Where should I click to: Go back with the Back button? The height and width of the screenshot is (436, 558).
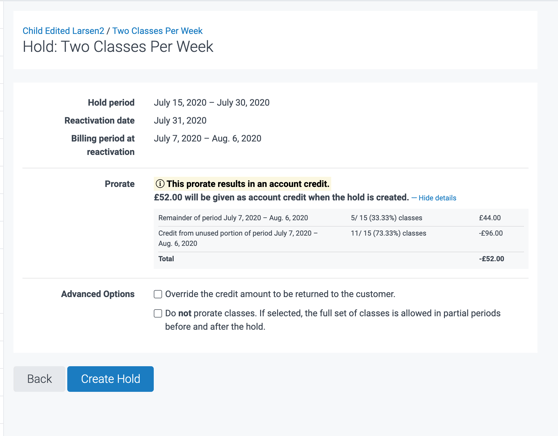tap(39, 379)
